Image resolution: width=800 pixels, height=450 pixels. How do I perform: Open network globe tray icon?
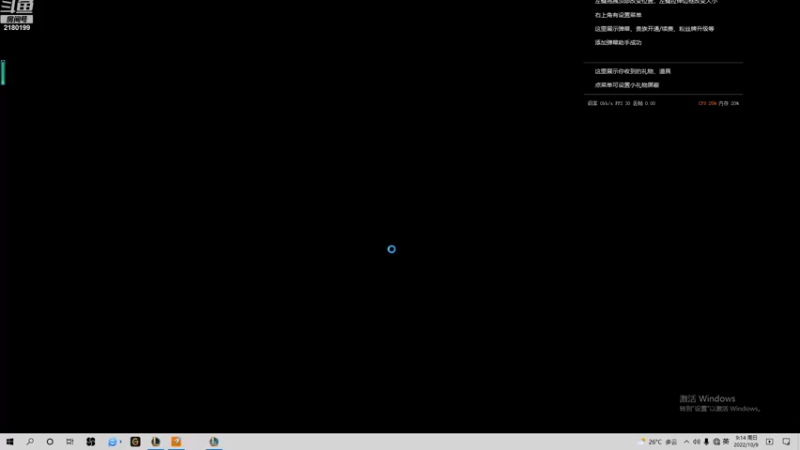coord(716,442)
